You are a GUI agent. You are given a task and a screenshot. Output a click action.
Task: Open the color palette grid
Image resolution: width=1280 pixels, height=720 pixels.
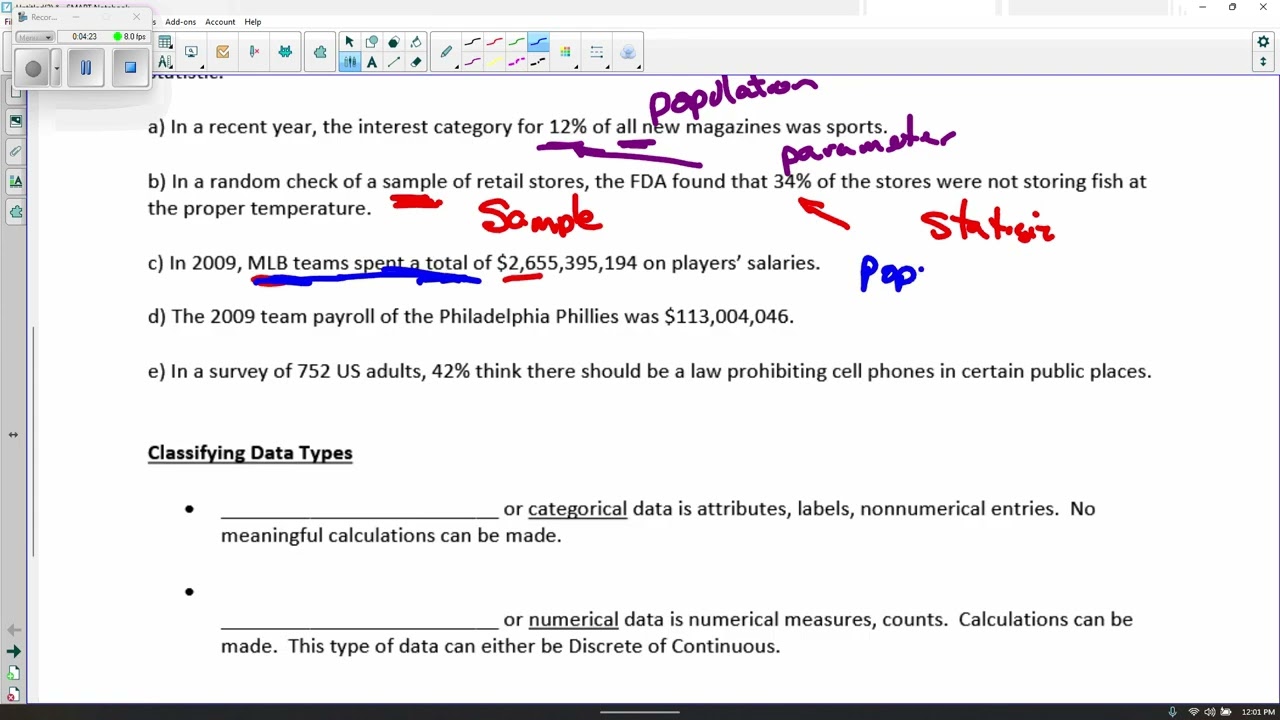[x=565, y=52]
